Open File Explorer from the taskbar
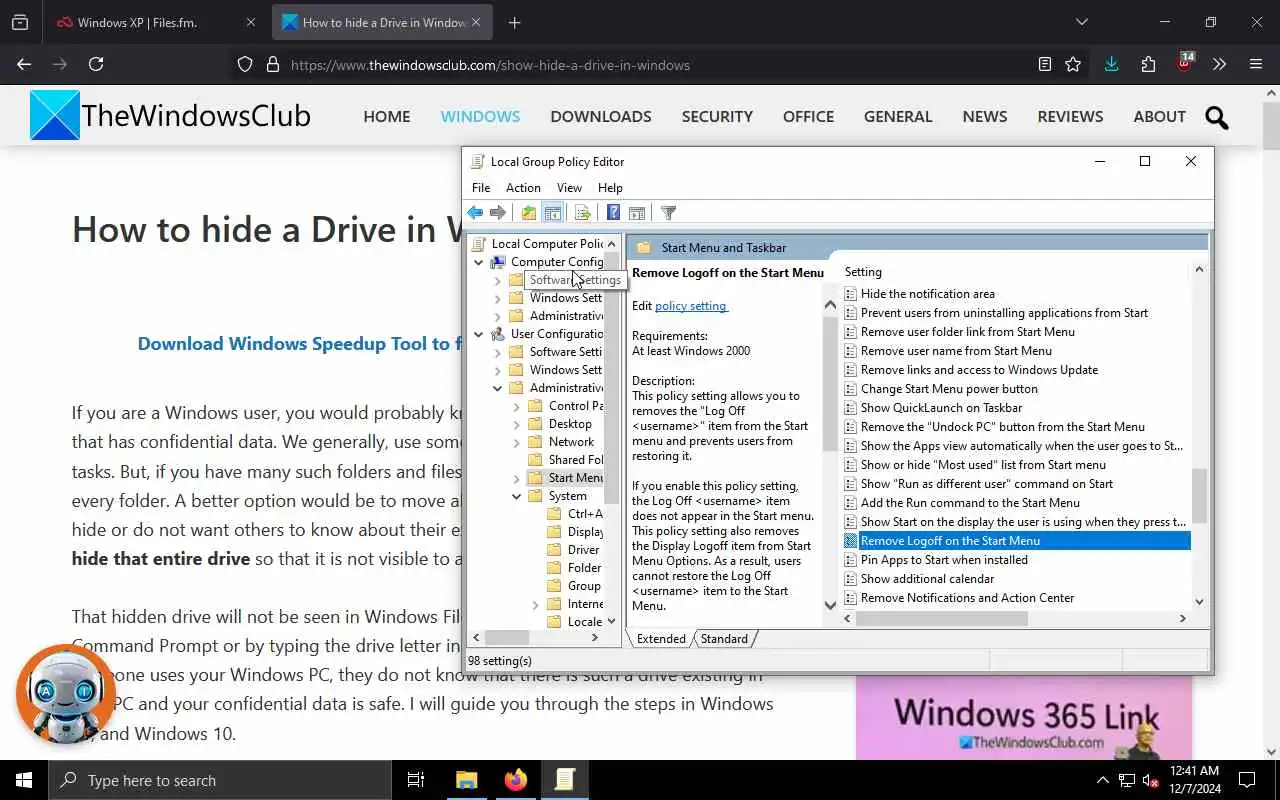1280x800 pixels. [467, 780]
